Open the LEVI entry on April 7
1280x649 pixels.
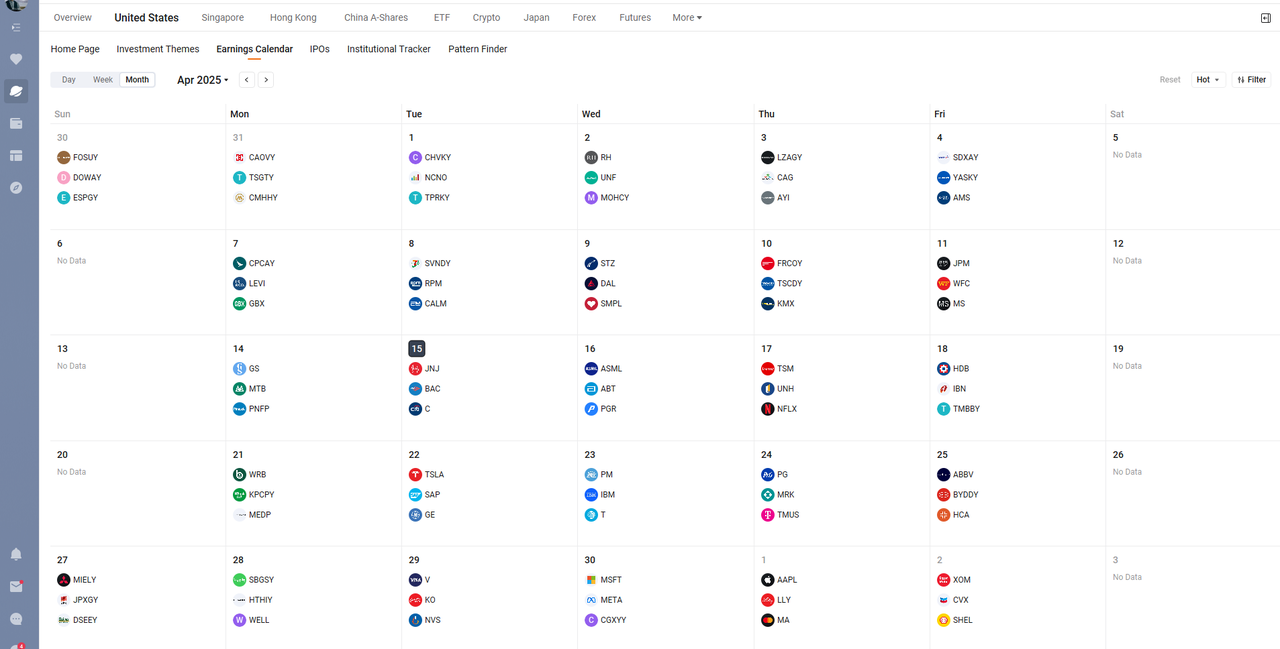click(x=249, y=284)
